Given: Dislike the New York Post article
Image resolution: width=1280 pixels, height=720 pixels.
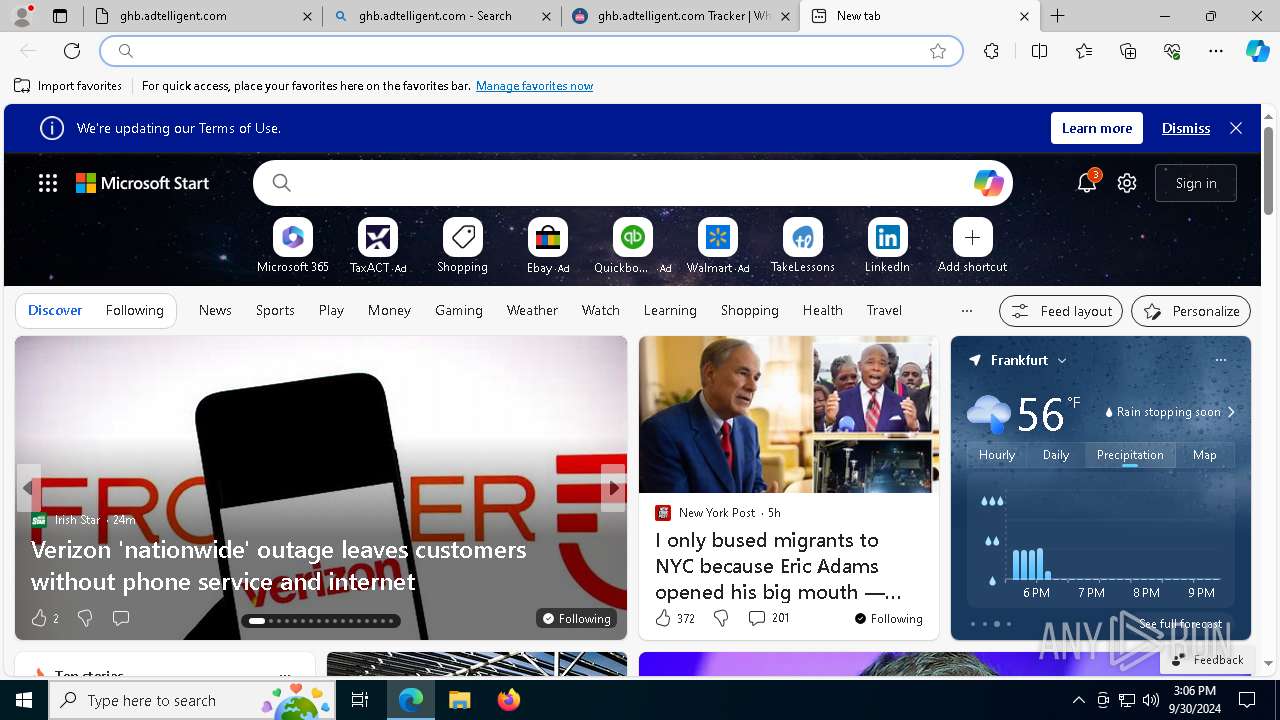Looking at the screenshot, I should tap(721, 619).
